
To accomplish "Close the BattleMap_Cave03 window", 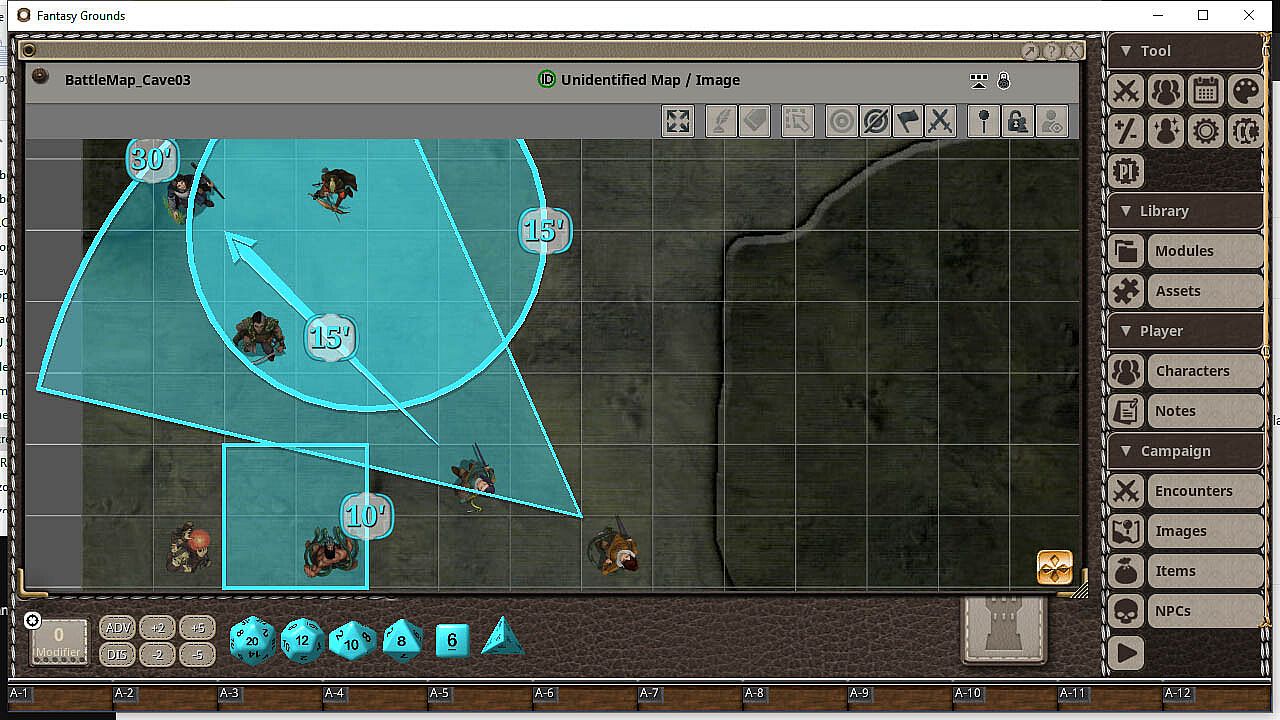I will click(1074, 51).
